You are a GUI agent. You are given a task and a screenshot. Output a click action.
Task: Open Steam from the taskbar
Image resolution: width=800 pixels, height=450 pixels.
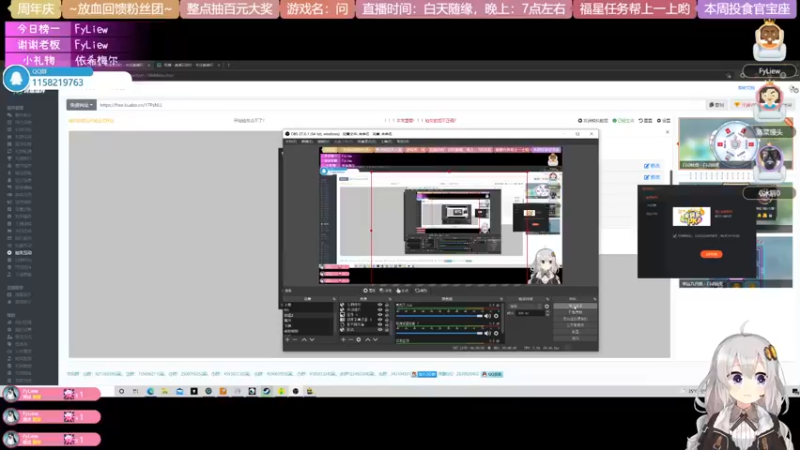266,391
